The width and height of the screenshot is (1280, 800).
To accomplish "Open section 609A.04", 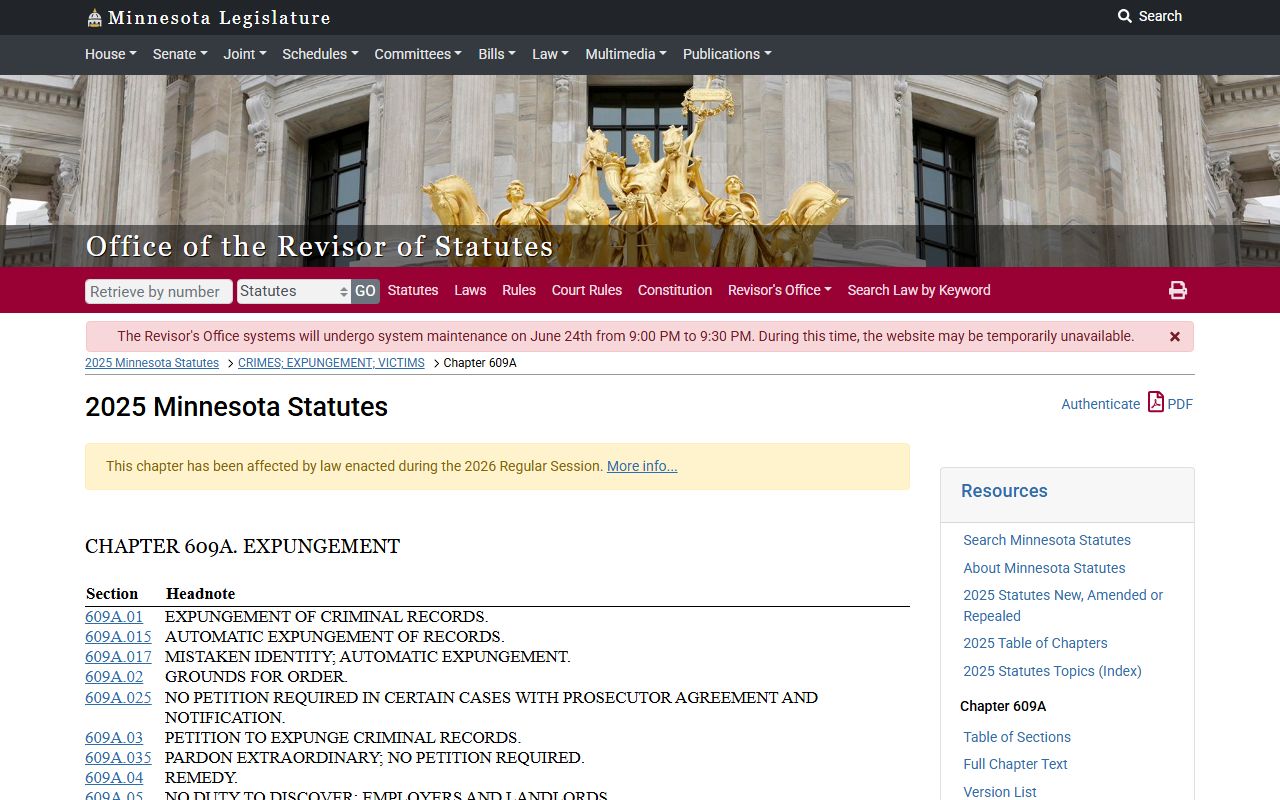I will 114,778.
